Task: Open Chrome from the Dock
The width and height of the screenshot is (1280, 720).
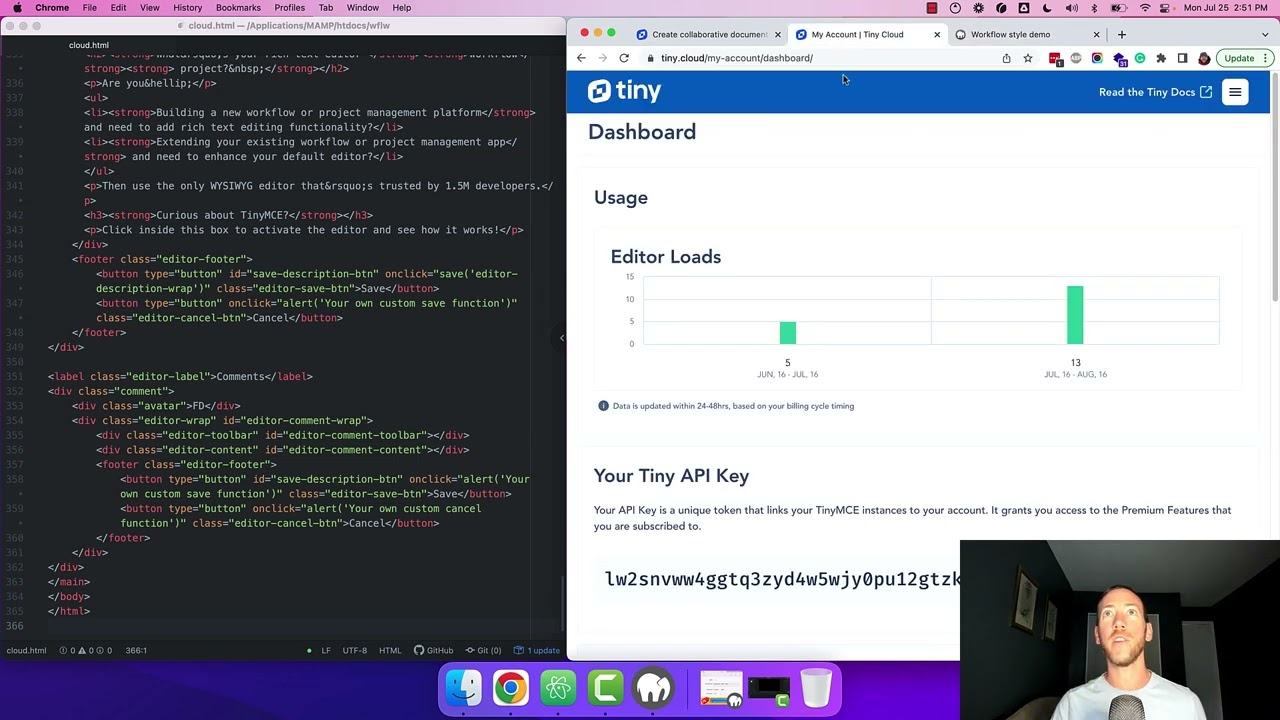Action: 510,688
